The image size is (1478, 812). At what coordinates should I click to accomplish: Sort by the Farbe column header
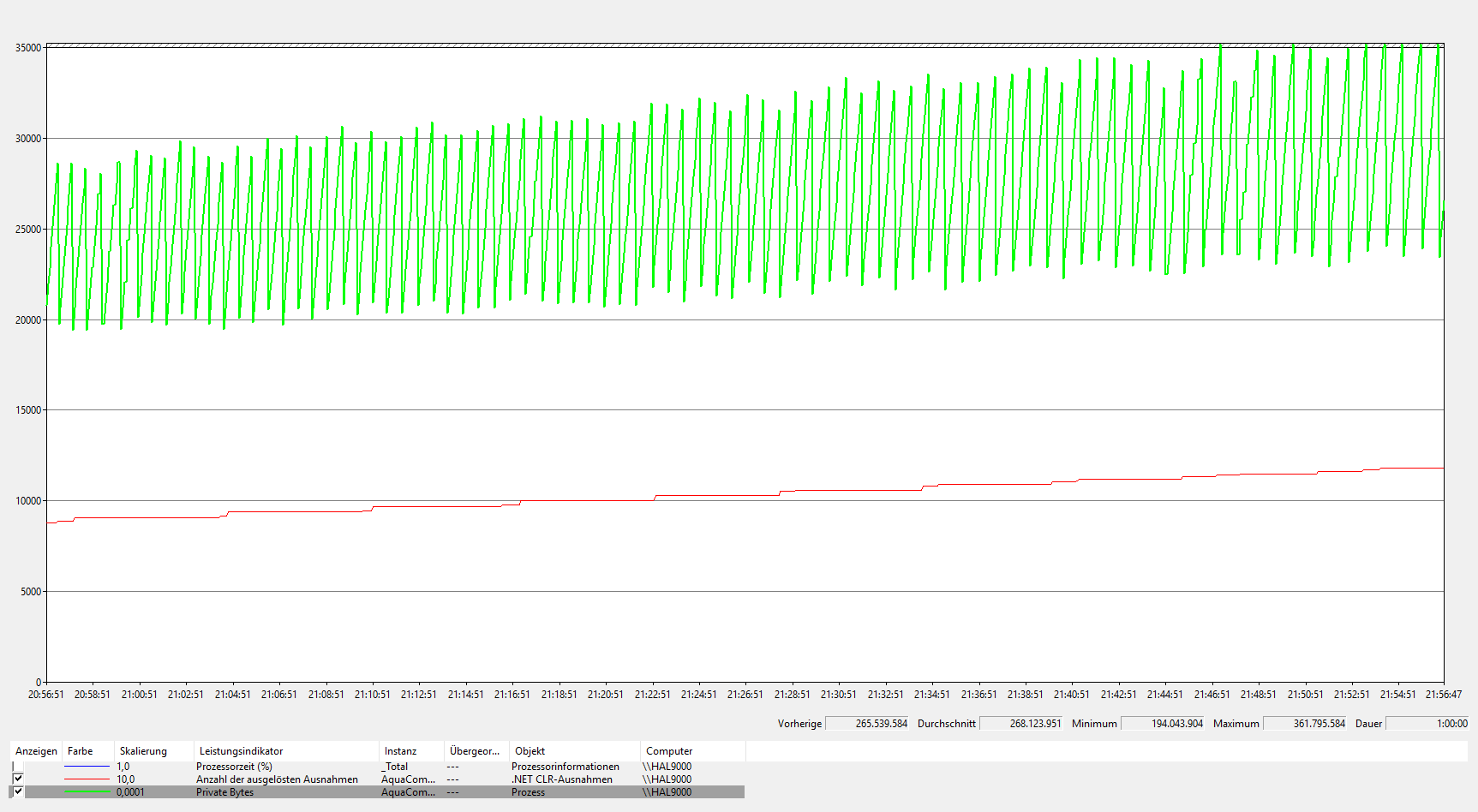(81, 751)
